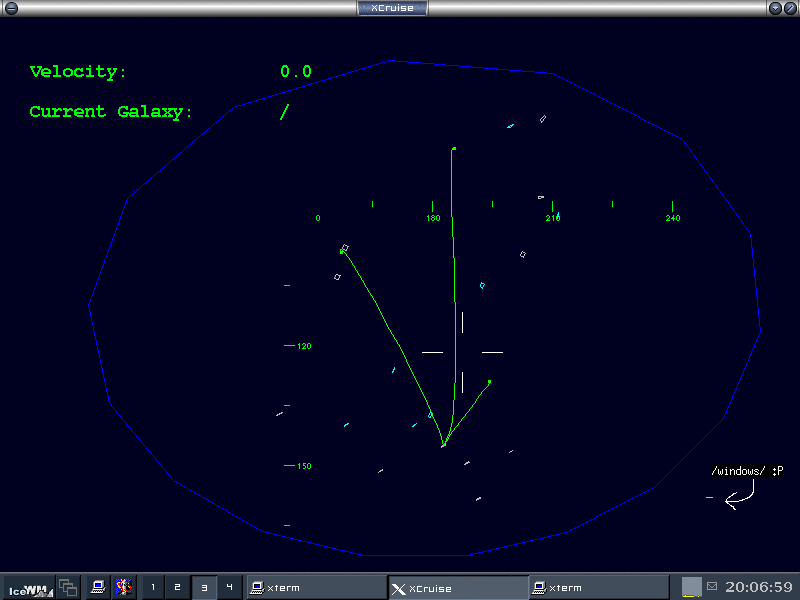Click the window list icon in taskbar
This screenshot has width=800, height=600.
tap(68, 588)
